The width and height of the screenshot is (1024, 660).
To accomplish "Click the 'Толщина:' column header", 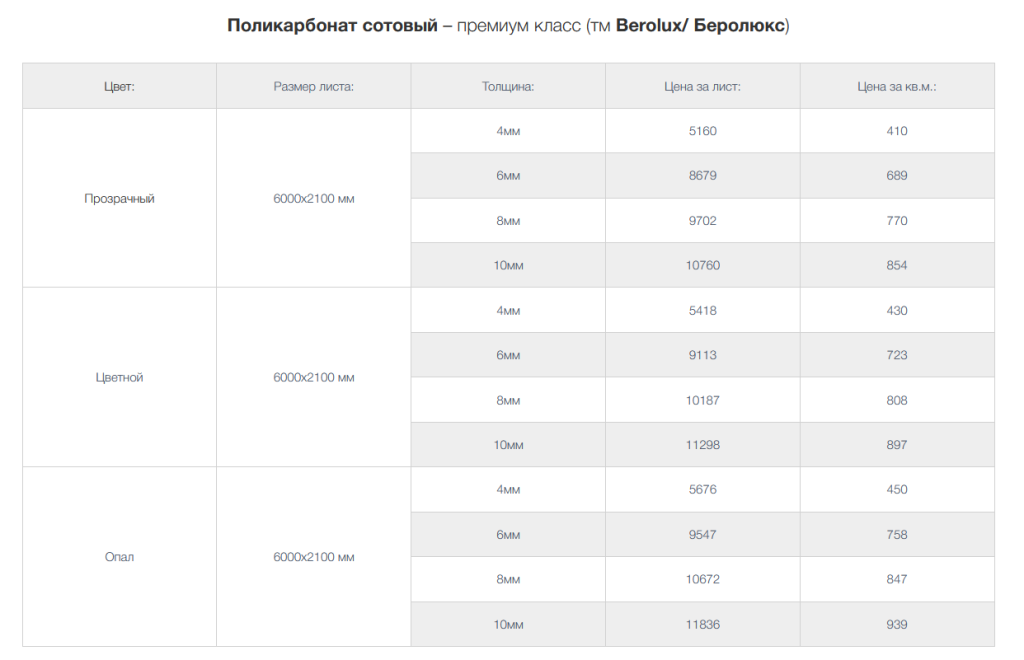I will click(x=507, y=86).
